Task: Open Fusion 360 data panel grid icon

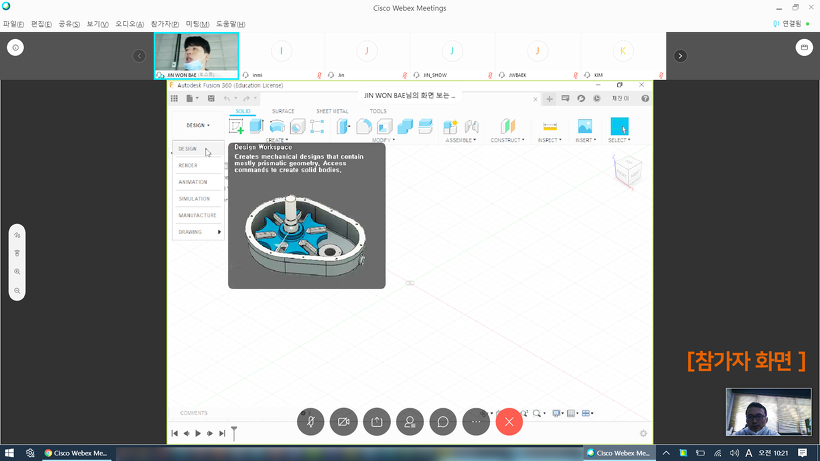Action: tap(175, 98)
